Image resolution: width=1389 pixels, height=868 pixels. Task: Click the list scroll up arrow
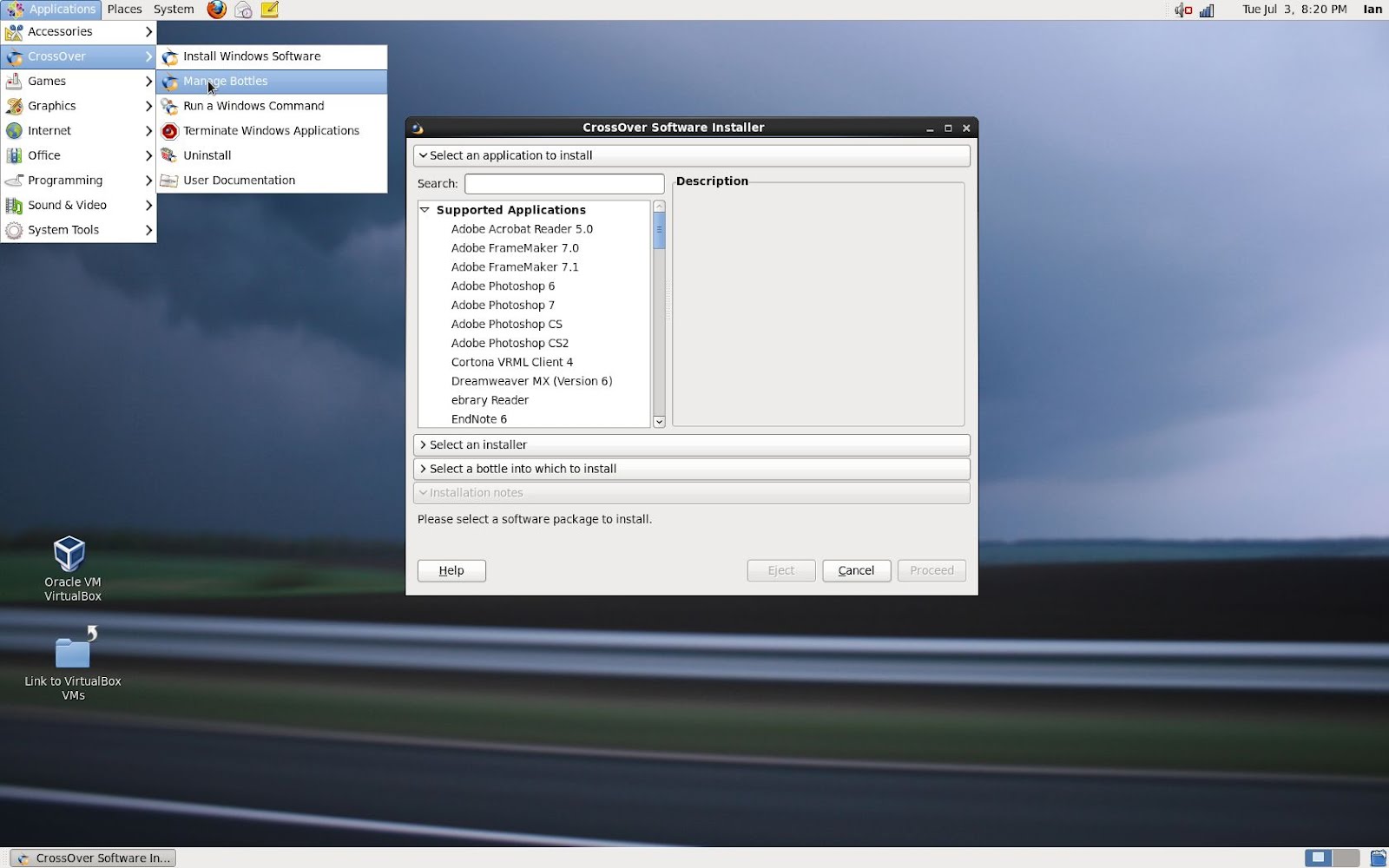(x=659, y=207)
